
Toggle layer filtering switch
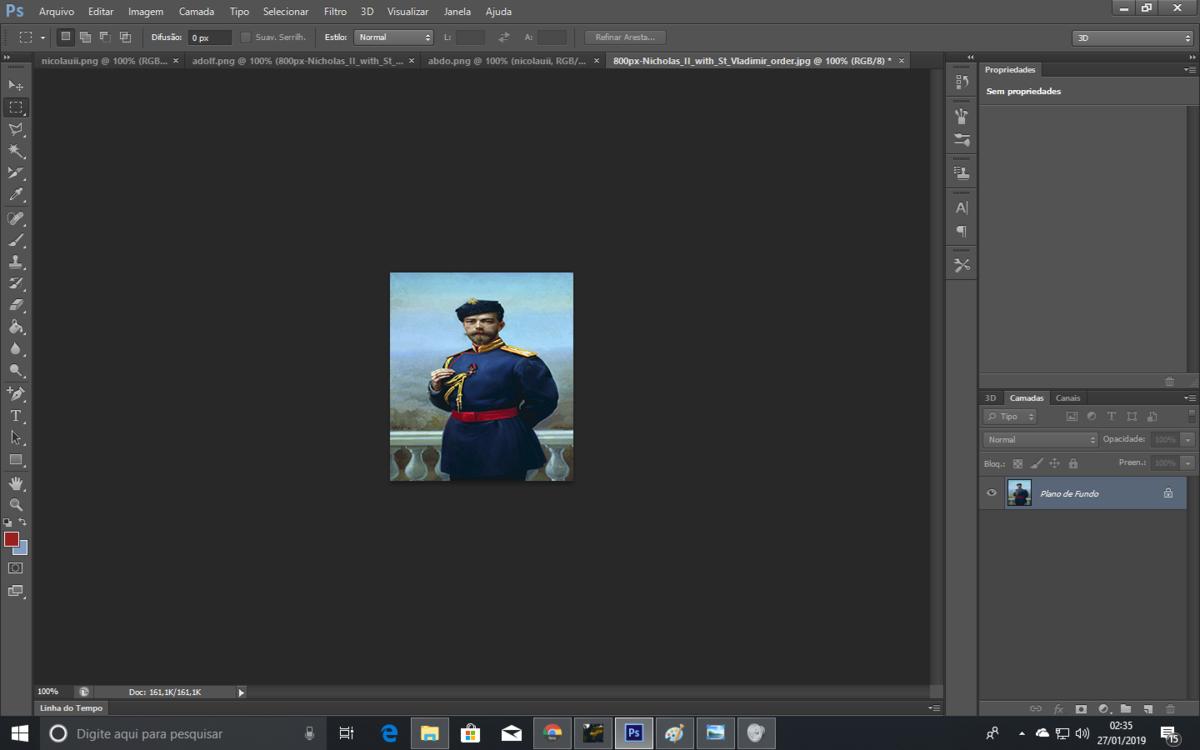[1191, 416]
